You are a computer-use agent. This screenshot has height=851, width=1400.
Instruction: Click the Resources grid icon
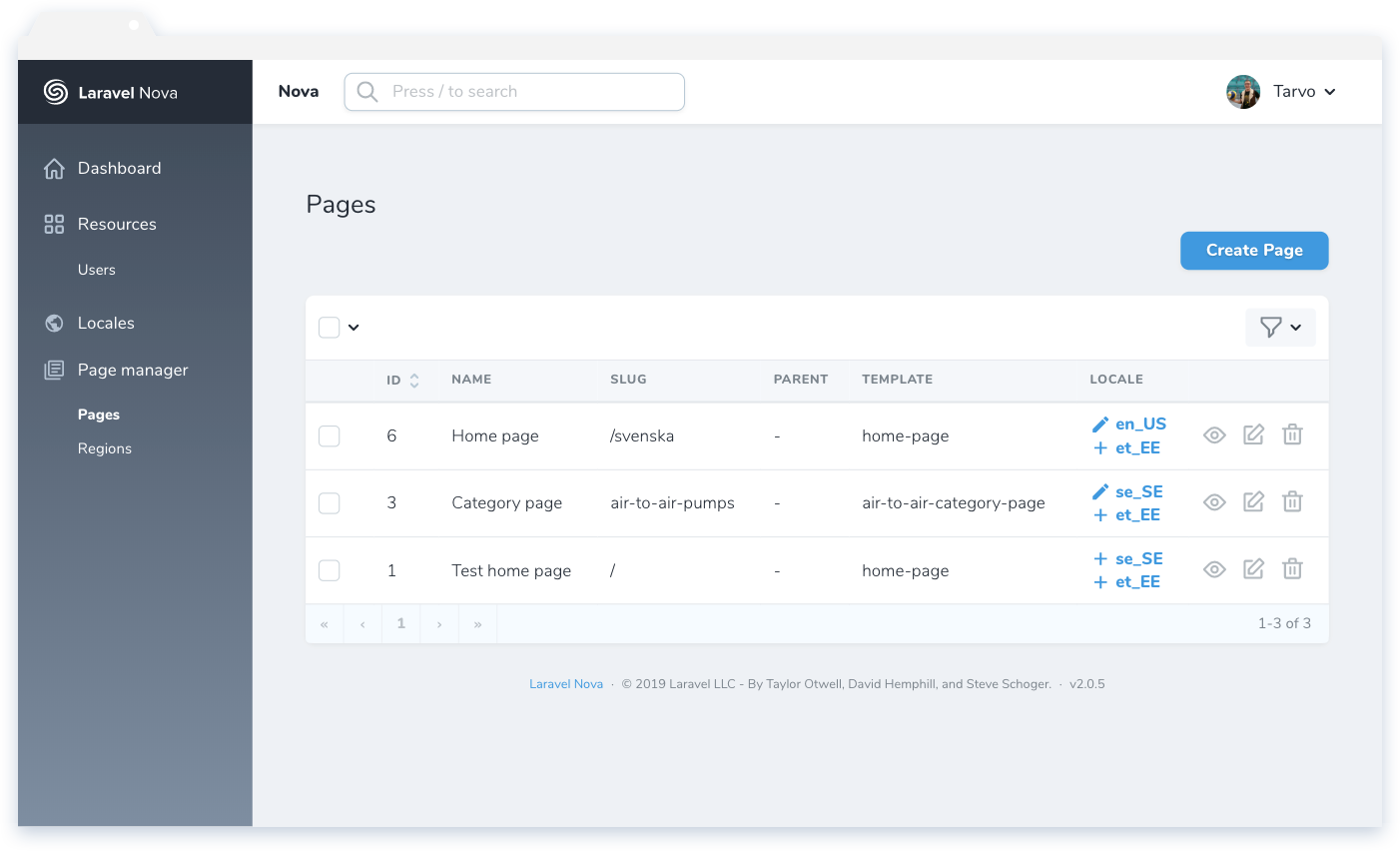click(54, 224)
